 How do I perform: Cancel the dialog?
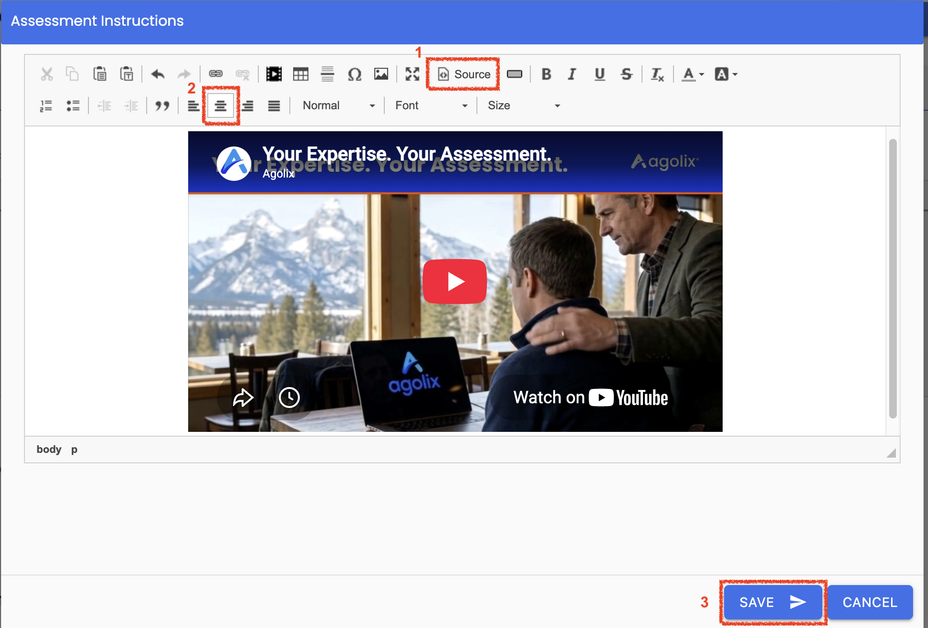(x=869, y=603)
